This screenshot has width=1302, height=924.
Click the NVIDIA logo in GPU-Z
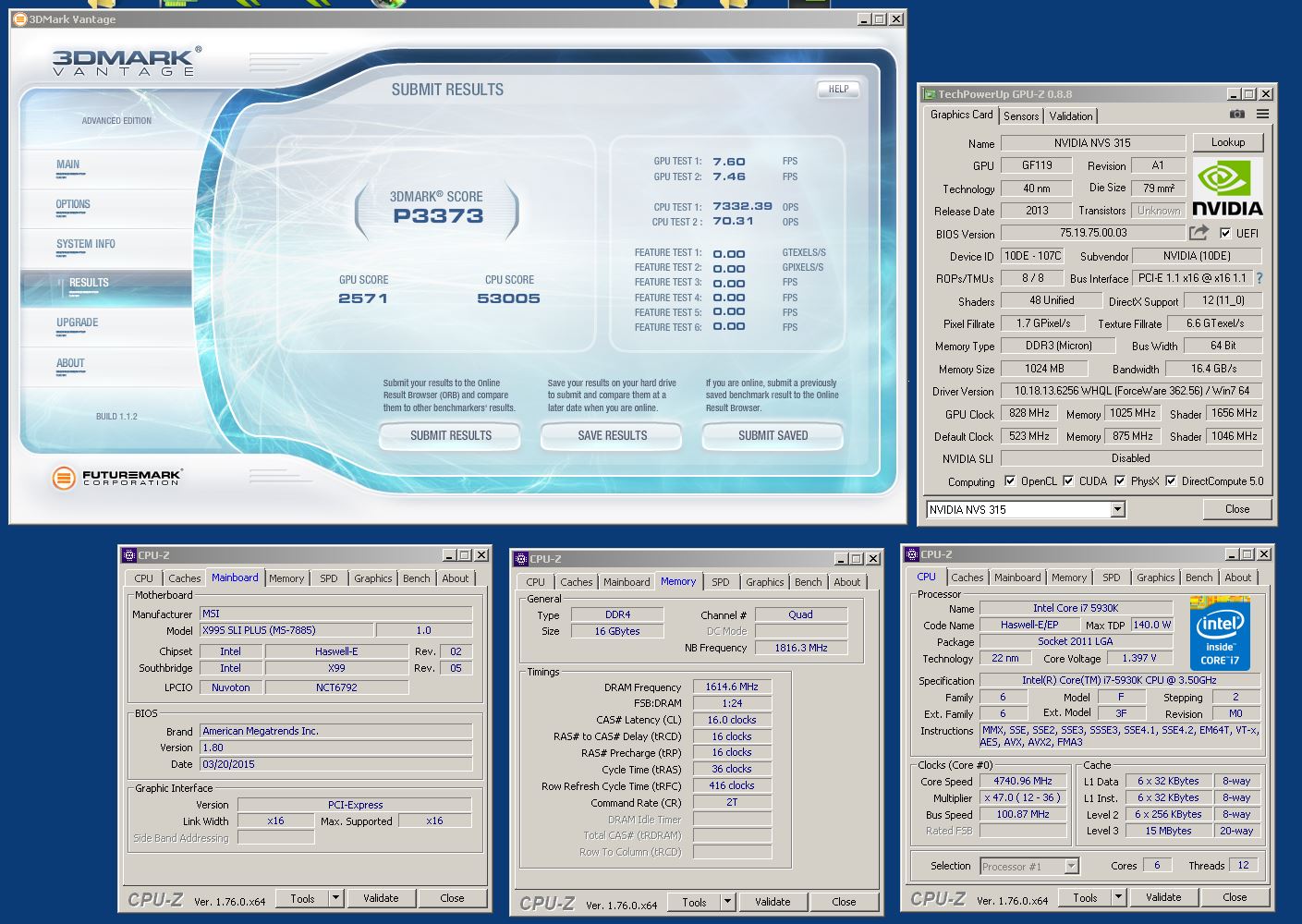1227,188
